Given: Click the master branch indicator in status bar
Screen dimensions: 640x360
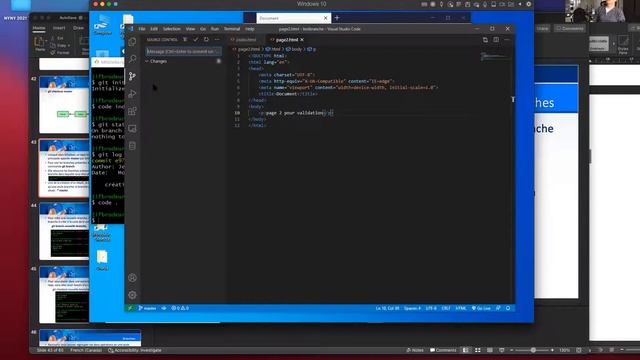Looking at the screenshot, I should [147, 308].
